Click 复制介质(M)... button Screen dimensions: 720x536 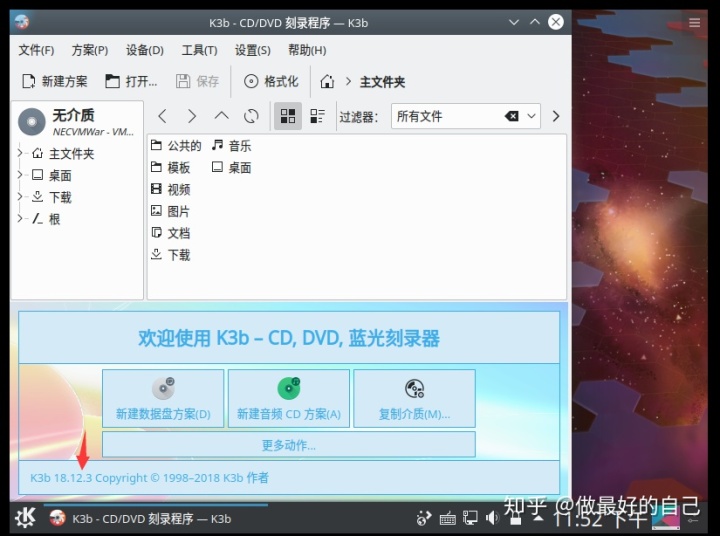point(414,398)
